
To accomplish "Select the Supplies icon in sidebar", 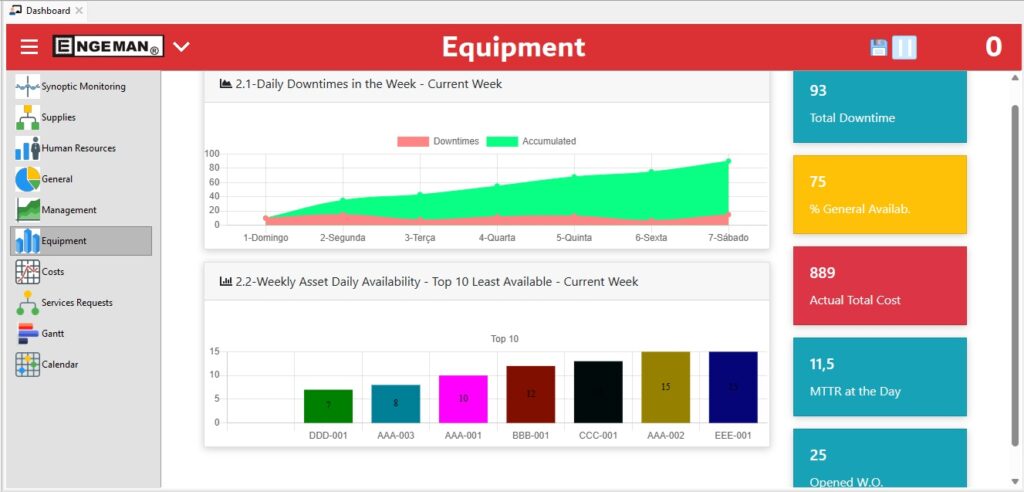I will click(28, 118).
